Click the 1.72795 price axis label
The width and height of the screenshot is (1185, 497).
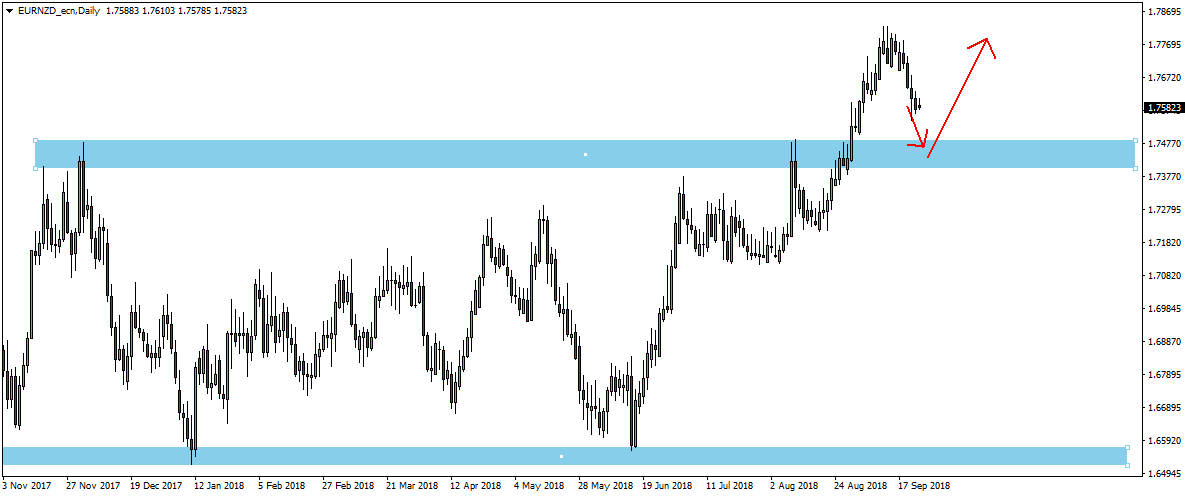tap(1164, 210)
